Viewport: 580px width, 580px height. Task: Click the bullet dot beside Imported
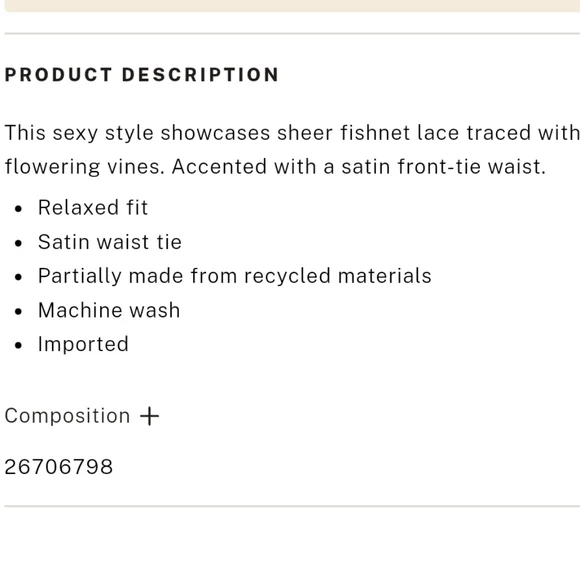18,345
